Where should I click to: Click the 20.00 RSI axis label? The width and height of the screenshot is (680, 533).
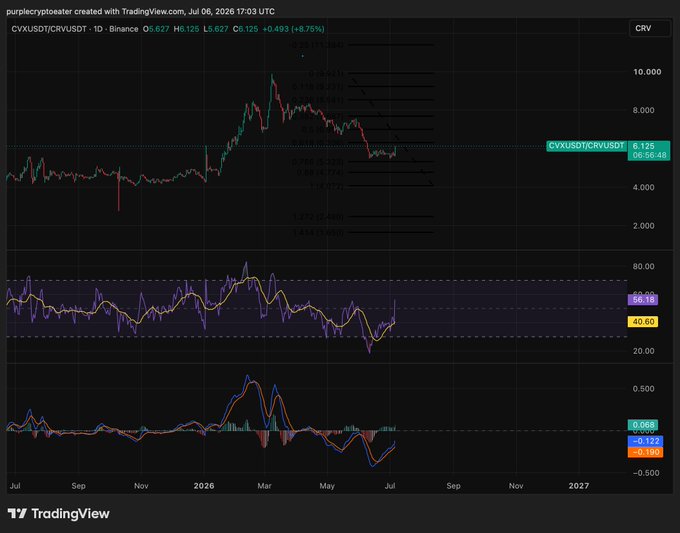(x=644, y=351)
